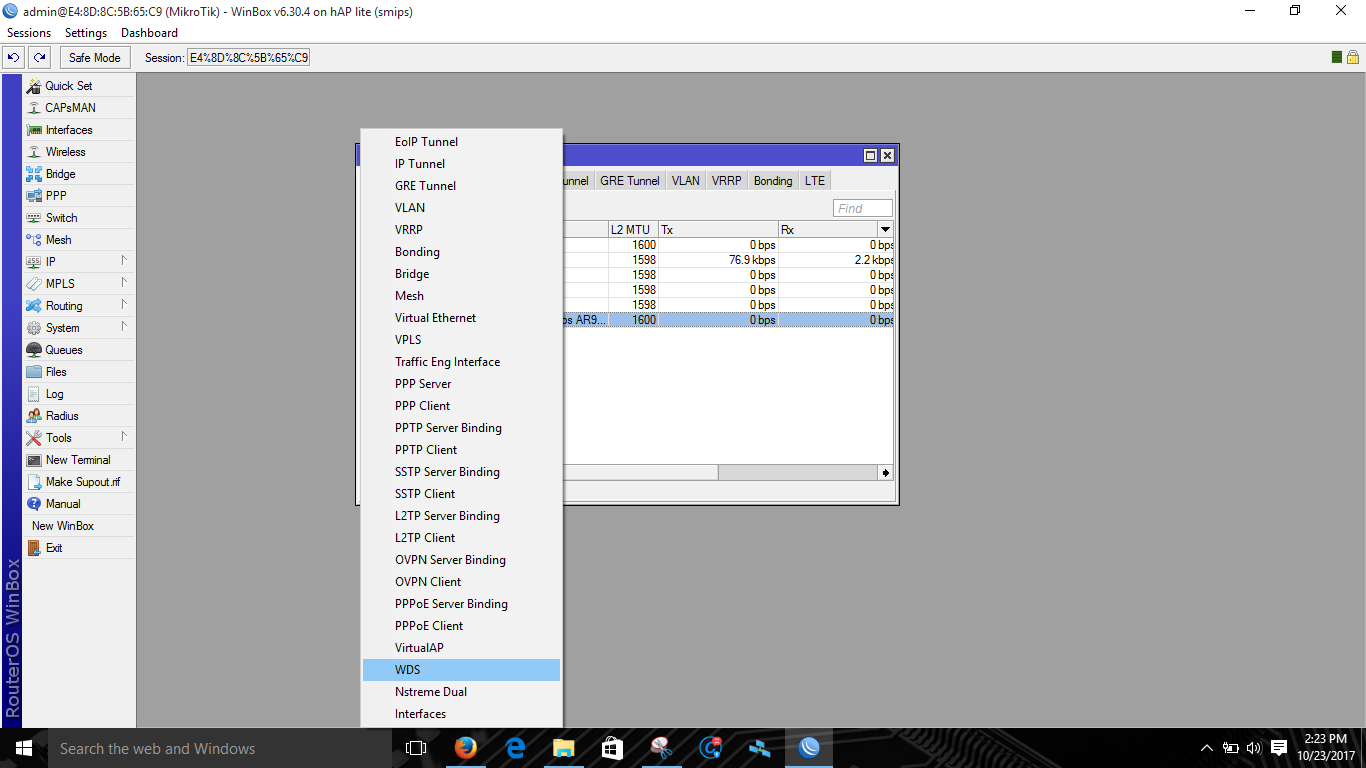Screen dimensions: 1366x768
Task: Enable Safe Mode
Action: [x=94, y=57]
